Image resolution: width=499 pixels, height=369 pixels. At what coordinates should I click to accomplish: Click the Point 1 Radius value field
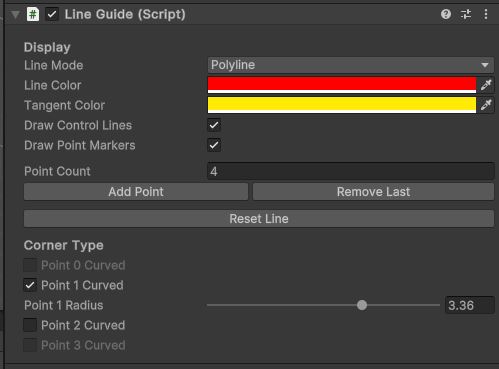(470, 305)
